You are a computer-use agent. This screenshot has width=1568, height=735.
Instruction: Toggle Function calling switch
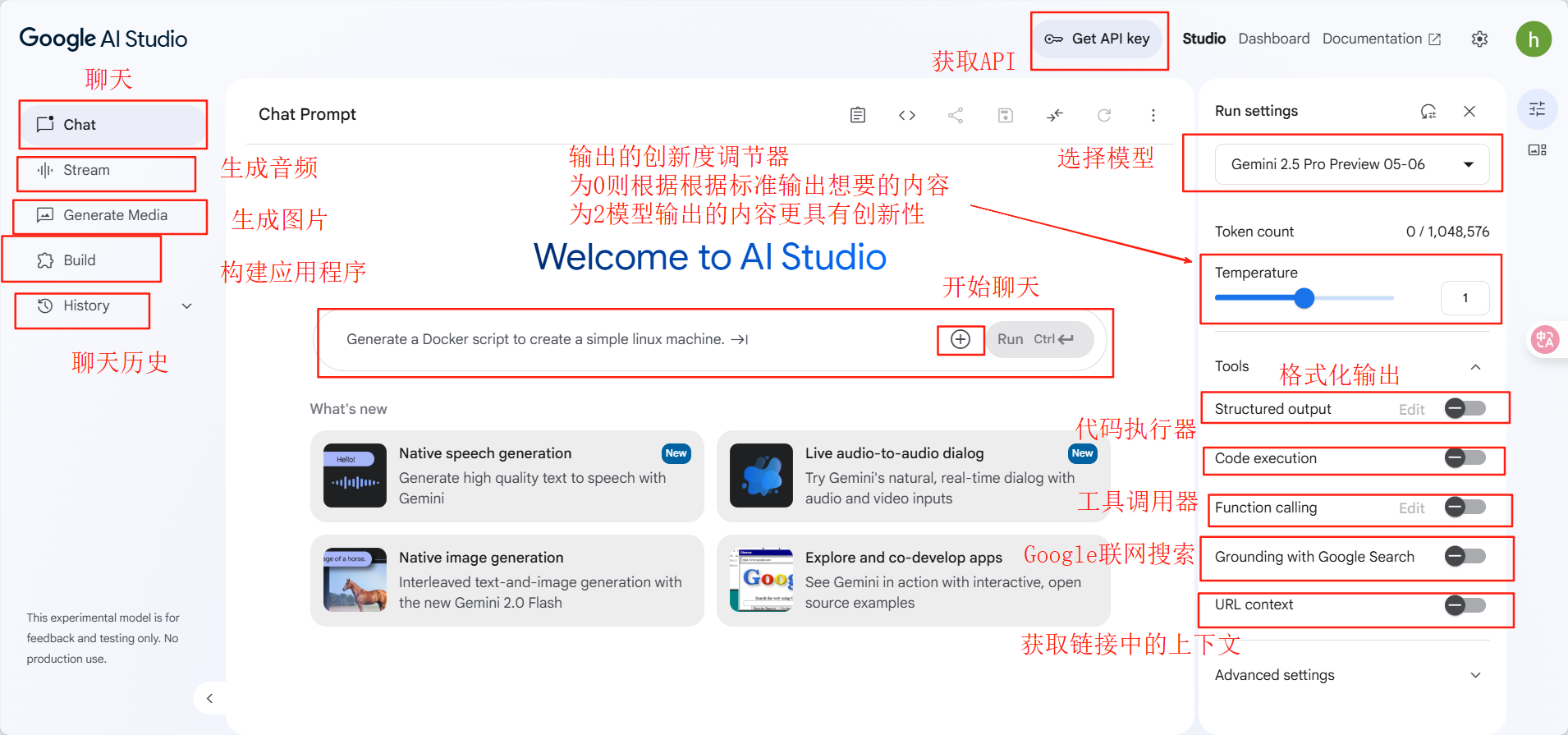(x=1465, y=507)
